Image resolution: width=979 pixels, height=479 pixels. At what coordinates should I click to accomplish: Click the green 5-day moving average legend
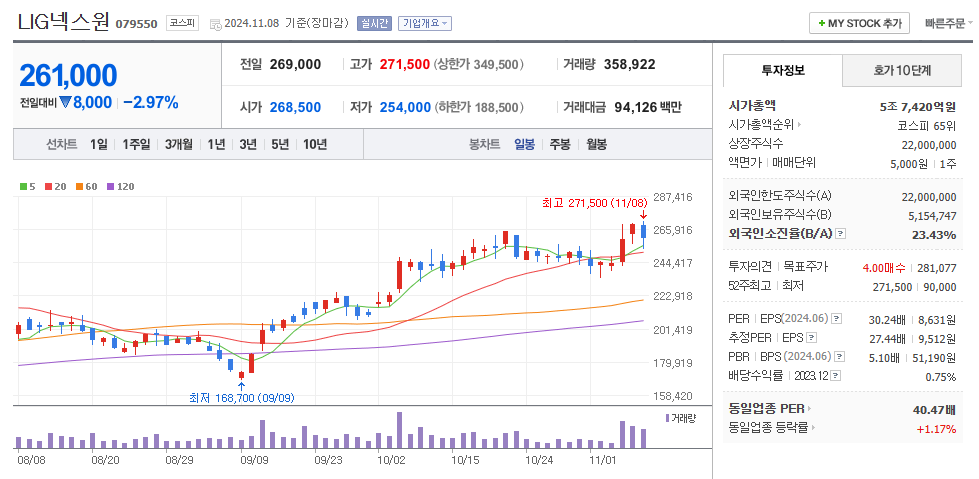(x=27, y=186)
